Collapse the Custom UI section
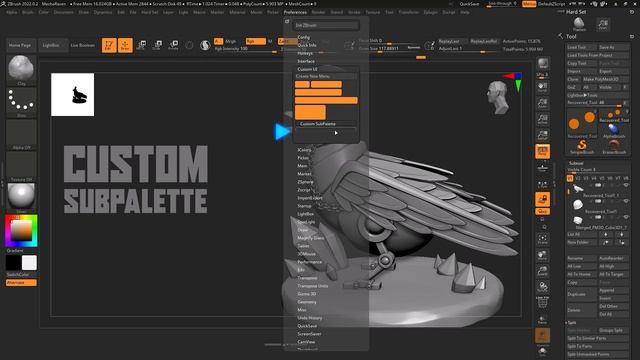 pyautogui.click(x=307, y=69)
